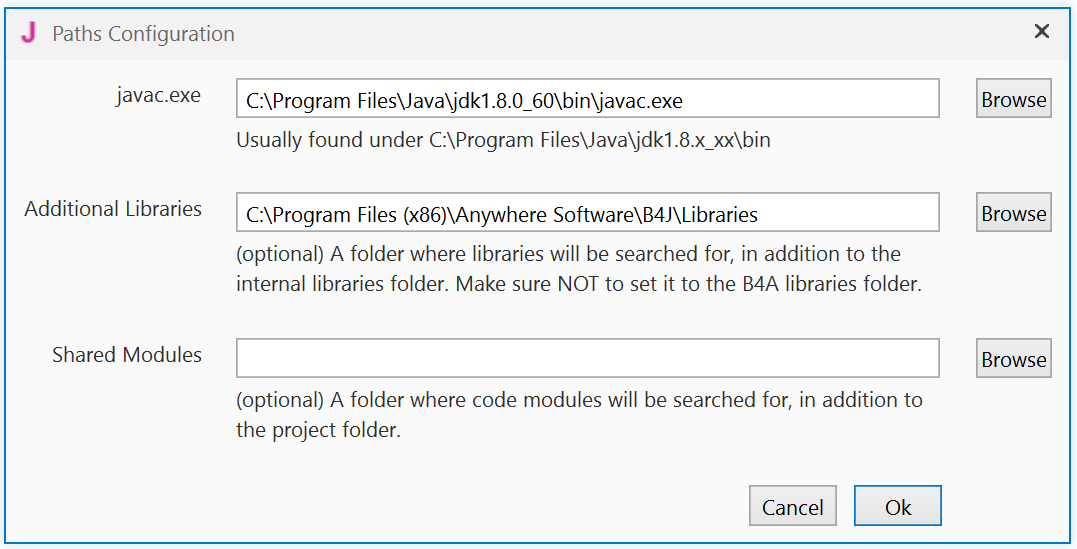The width and height of the screenshot is (1077, 549).
Task: Focus the javac.exe path input field
Action: click(x=587, y=99)
